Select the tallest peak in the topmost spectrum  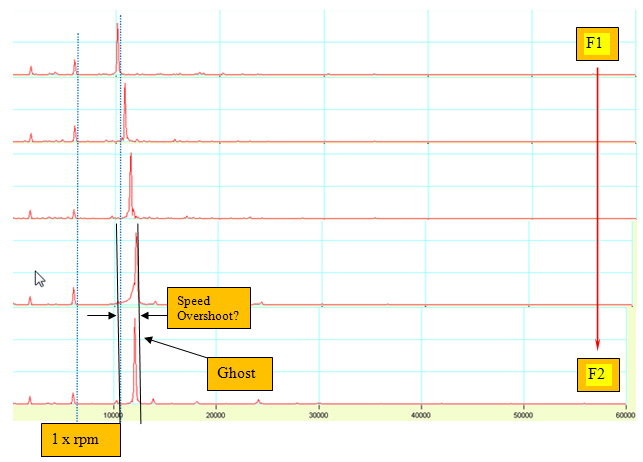click(118, 49)
